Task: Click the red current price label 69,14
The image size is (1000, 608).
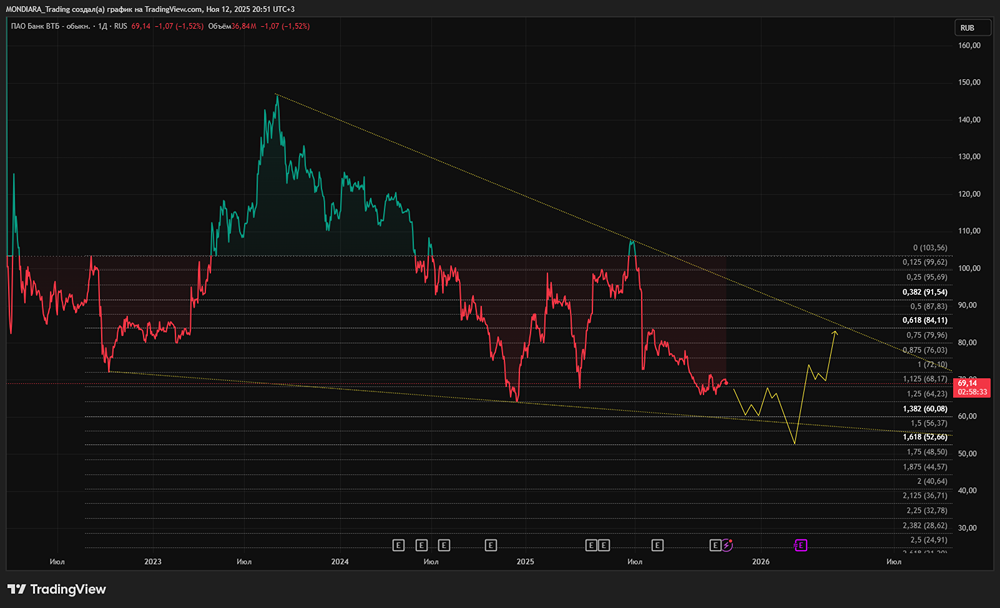Action: point(971,387)
